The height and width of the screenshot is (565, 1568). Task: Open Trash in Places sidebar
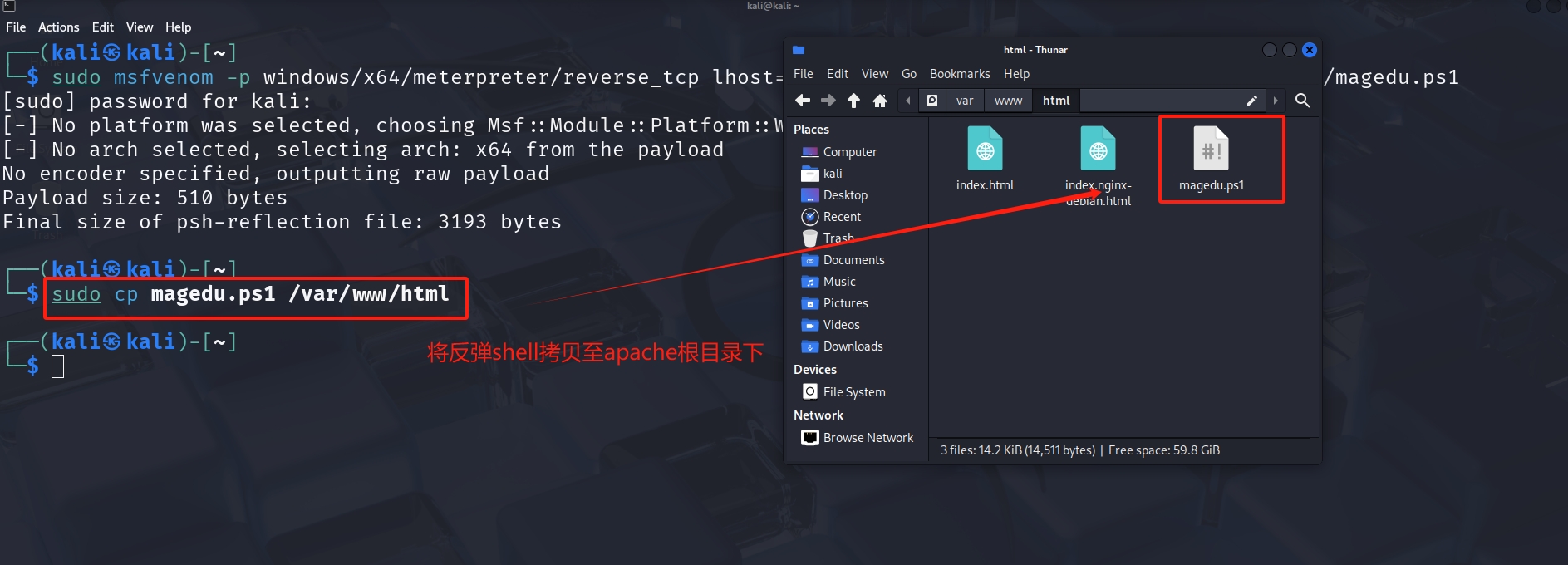pyautogui.click(x=828, y=238)
